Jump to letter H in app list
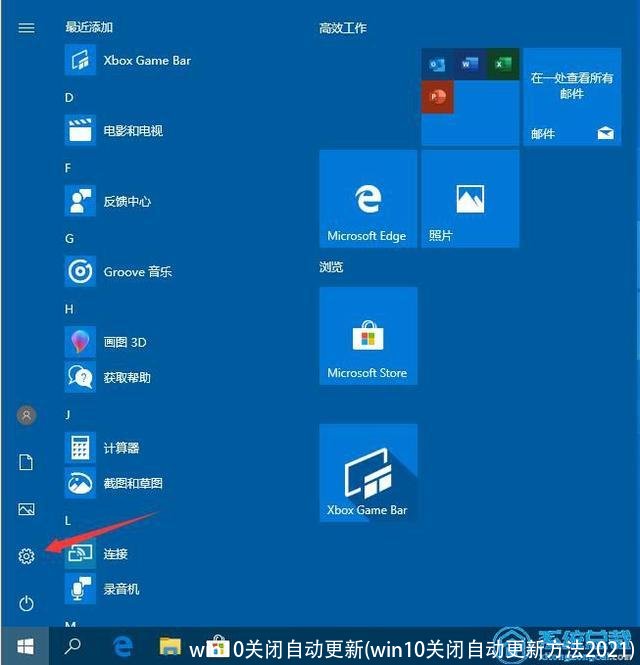This screenshot has height=665, width=640. [69, 310]
